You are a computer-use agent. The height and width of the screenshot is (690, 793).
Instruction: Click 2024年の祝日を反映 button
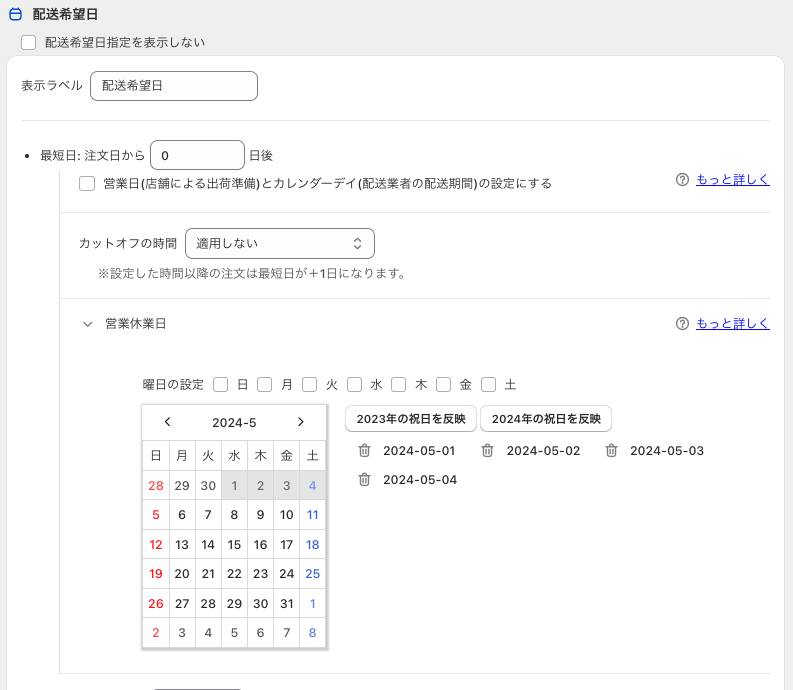[x=546, y=419]
